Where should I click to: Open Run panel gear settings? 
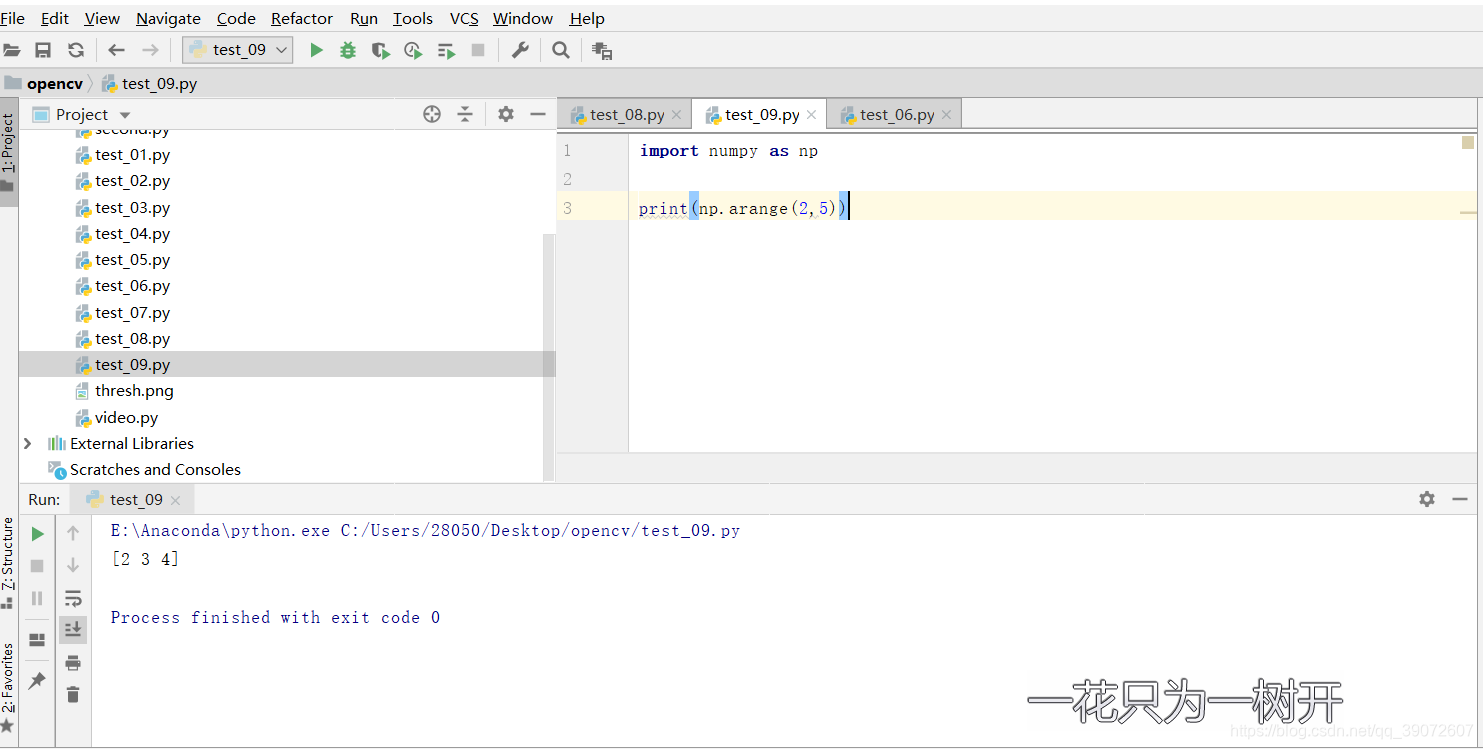point(1427,499)
